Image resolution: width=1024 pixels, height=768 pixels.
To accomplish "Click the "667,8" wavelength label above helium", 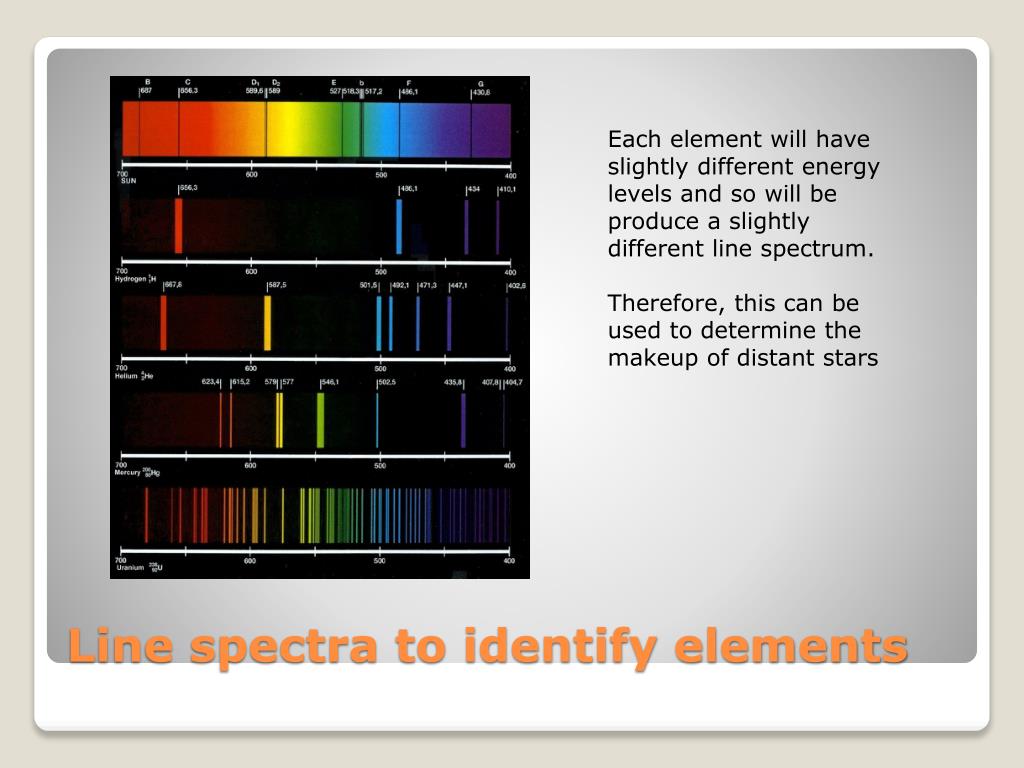I will pos(174,285).
